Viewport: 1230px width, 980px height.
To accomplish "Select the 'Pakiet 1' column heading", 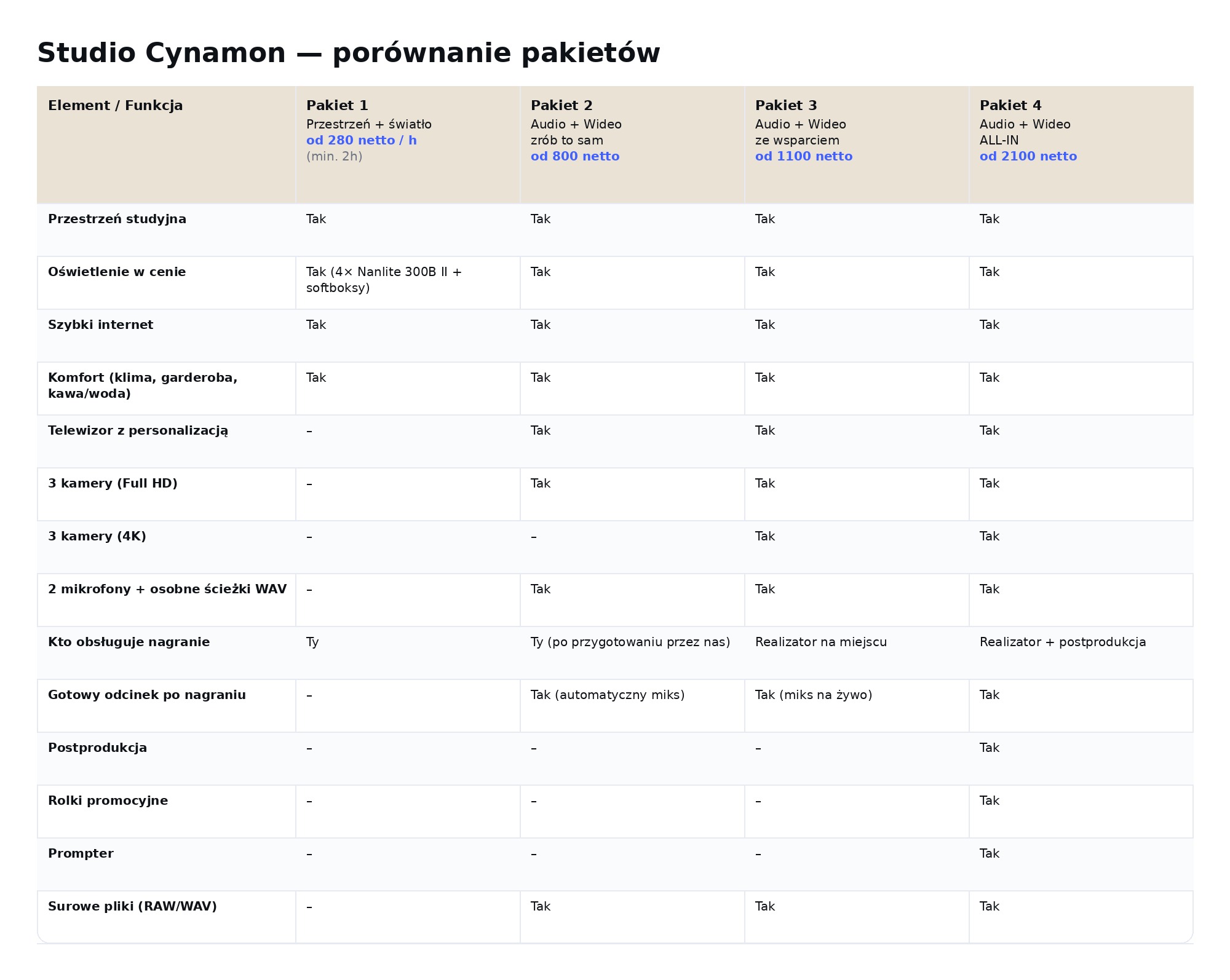I will tap(337, 106).
